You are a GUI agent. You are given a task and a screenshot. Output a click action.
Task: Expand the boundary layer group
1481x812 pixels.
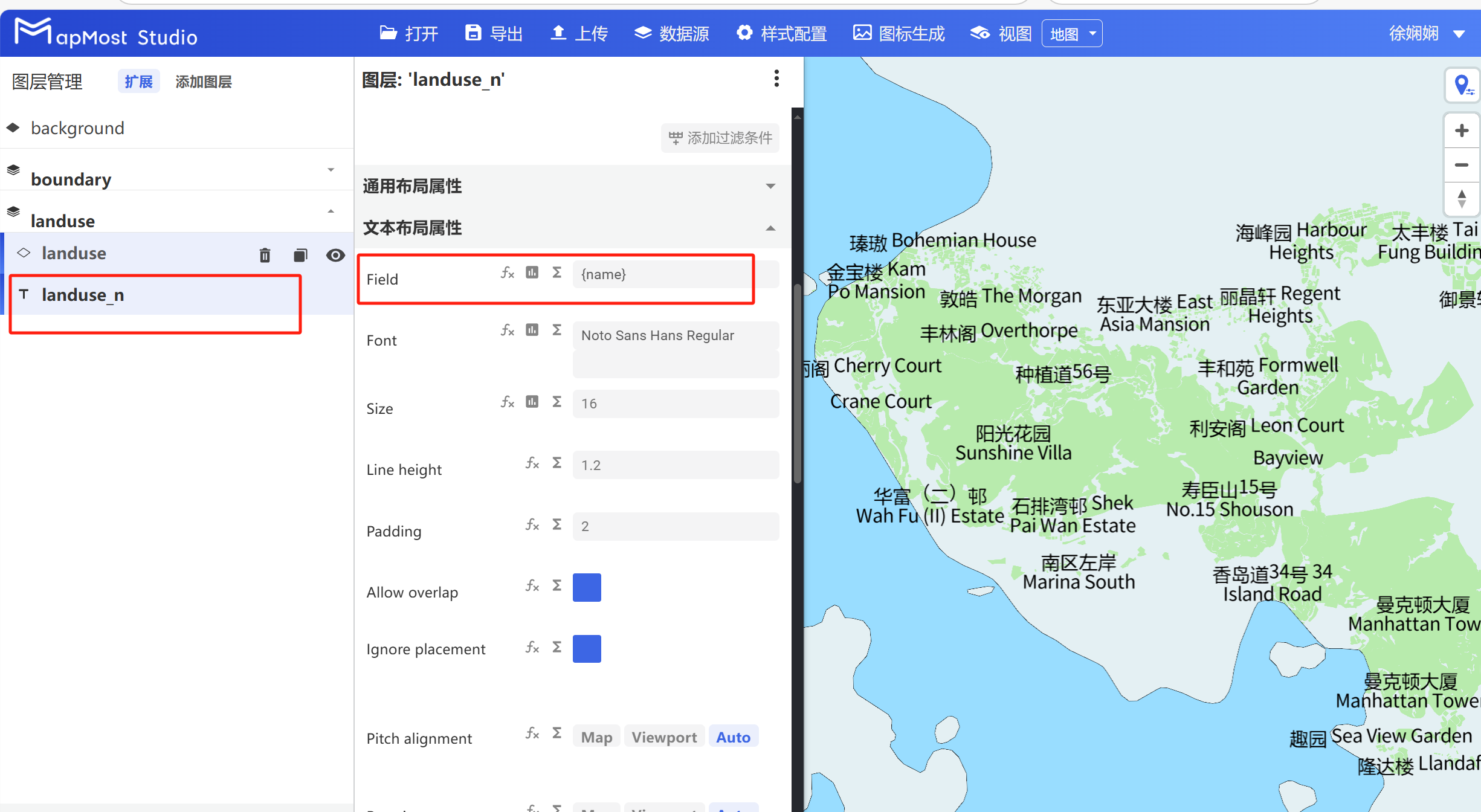coord(331,170)
